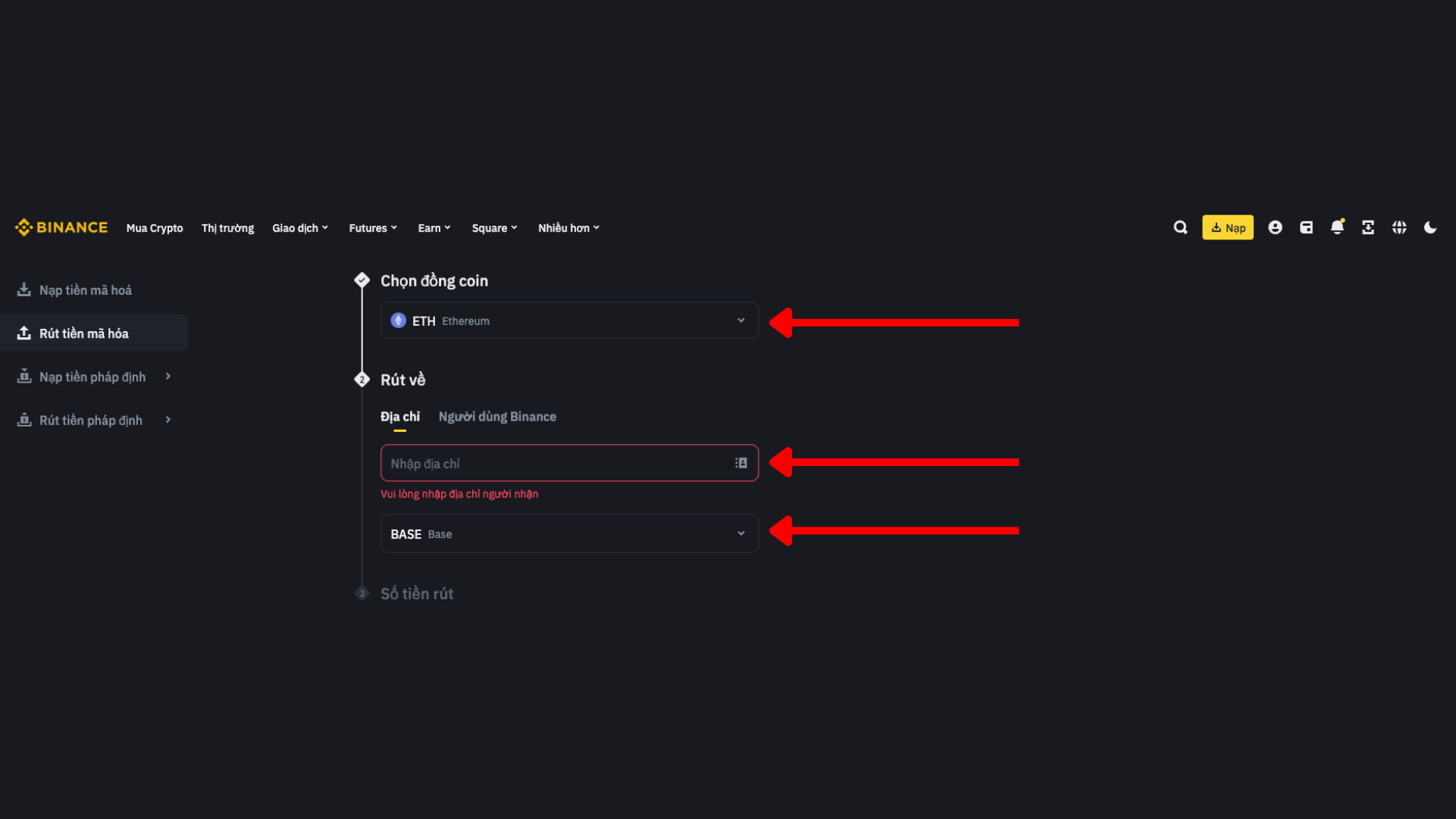
Task: Select the Địa chỉ tab
Action: pos(400,417)
